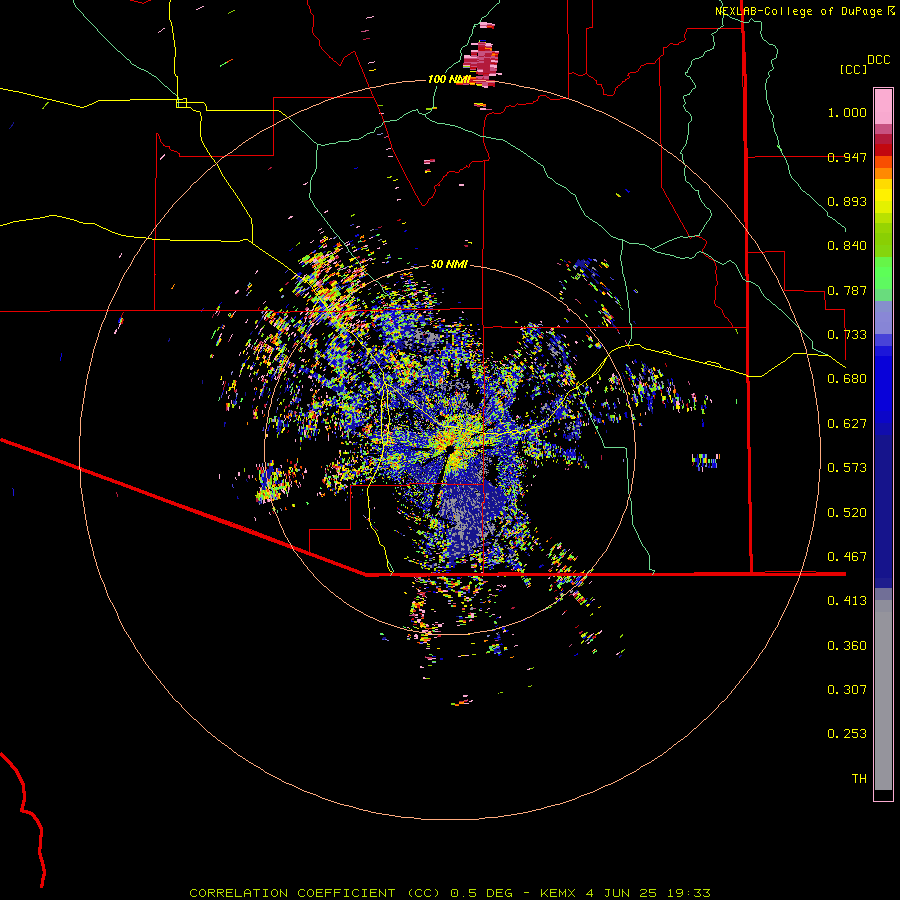Click the 100 NMI range ring label
The image size is (900, 900).
coord(449,79)
